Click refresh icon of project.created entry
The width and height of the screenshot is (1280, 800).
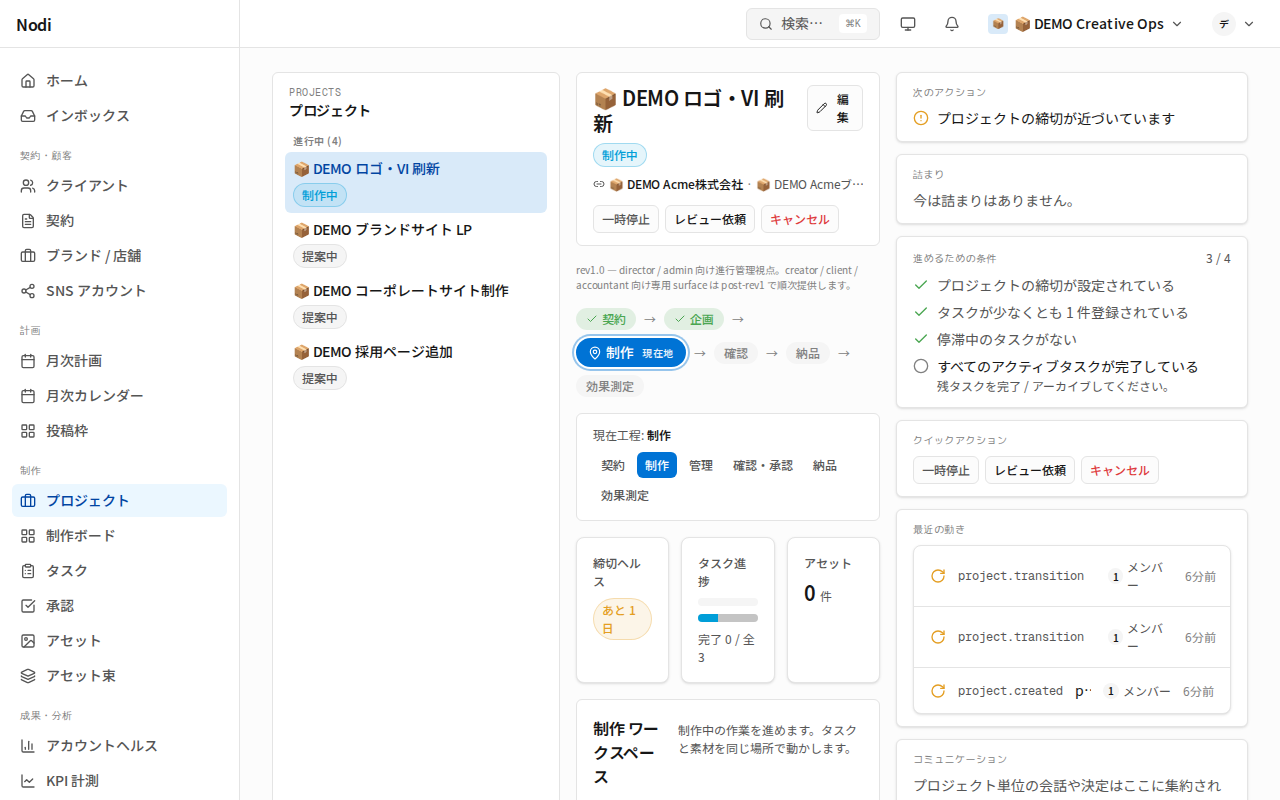click(938, 691)
